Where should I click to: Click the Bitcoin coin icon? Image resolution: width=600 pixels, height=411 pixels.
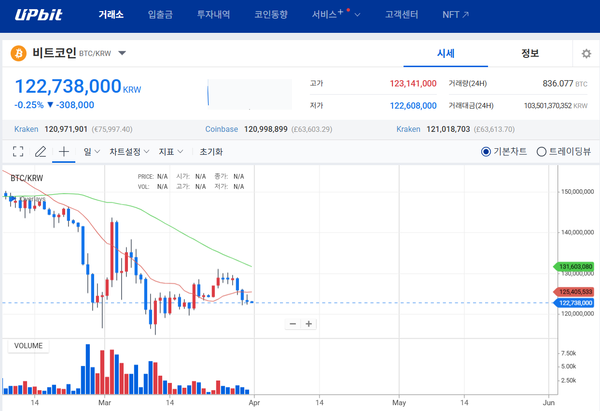point(18,53)
